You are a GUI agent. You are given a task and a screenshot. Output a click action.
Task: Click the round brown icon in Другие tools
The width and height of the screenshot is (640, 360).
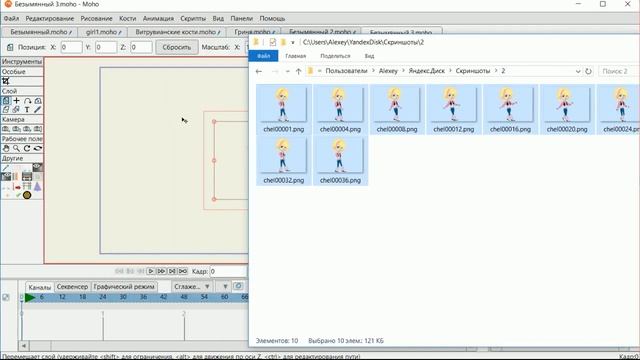pyautogui.click(x=27, y=195)
